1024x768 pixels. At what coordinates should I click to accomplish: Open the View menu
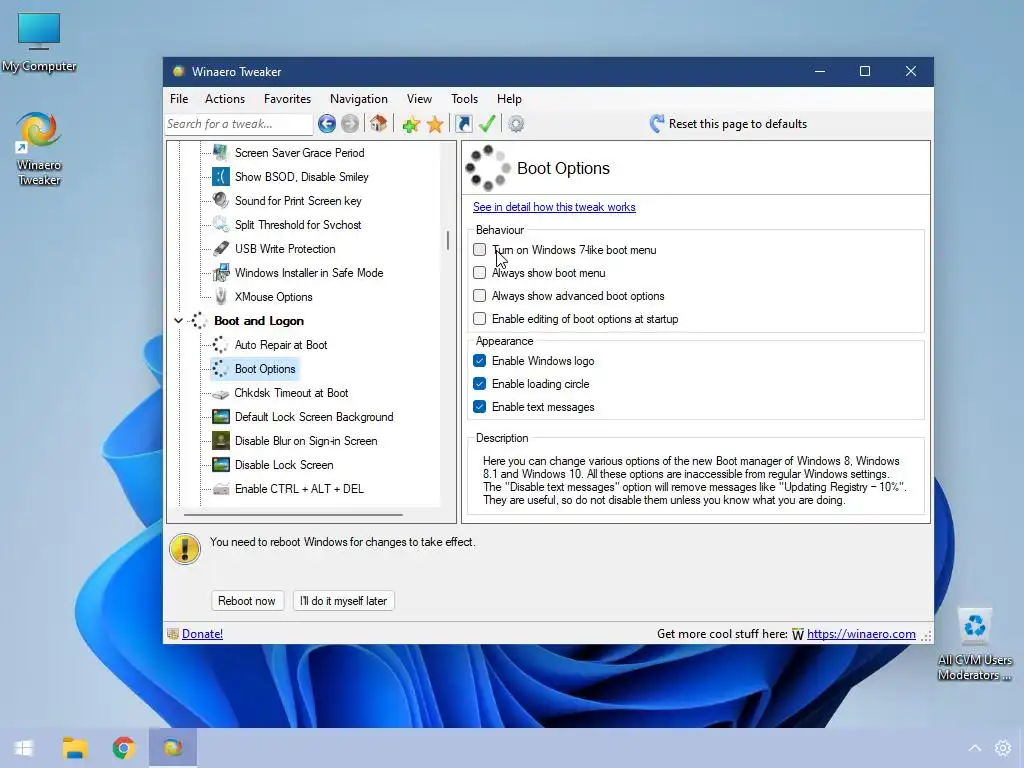click(x=419, y=99)
